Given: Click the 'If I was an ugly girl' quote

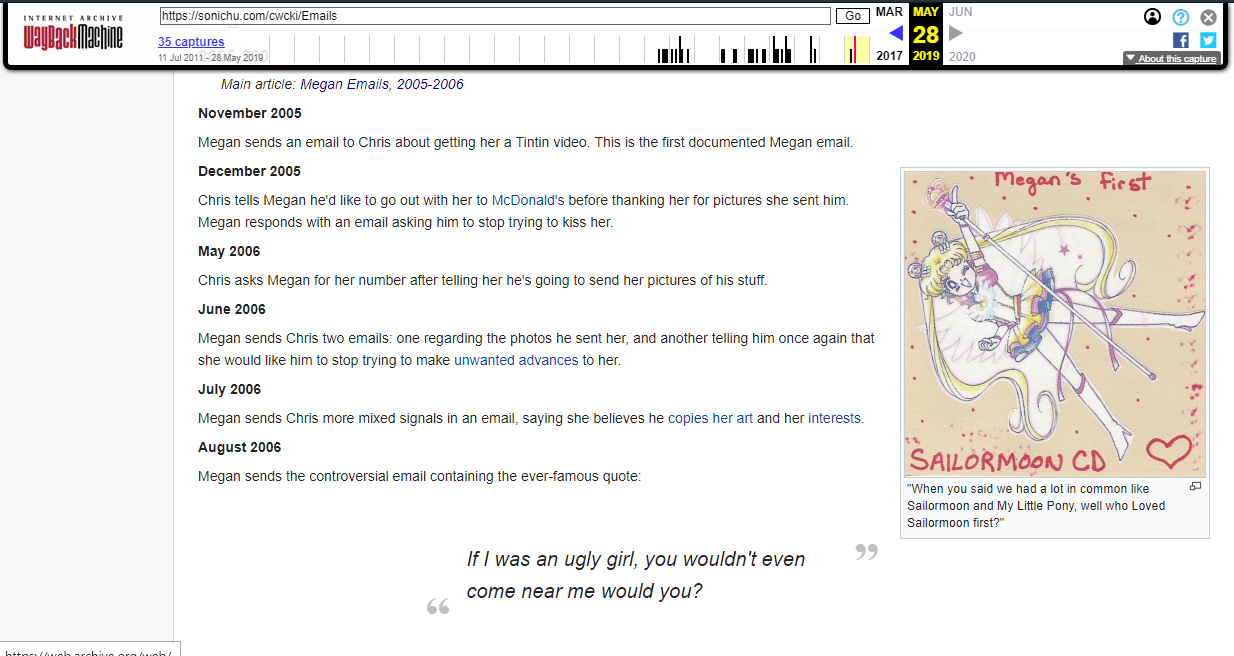Looking at the screenshot, I should 636,575.
